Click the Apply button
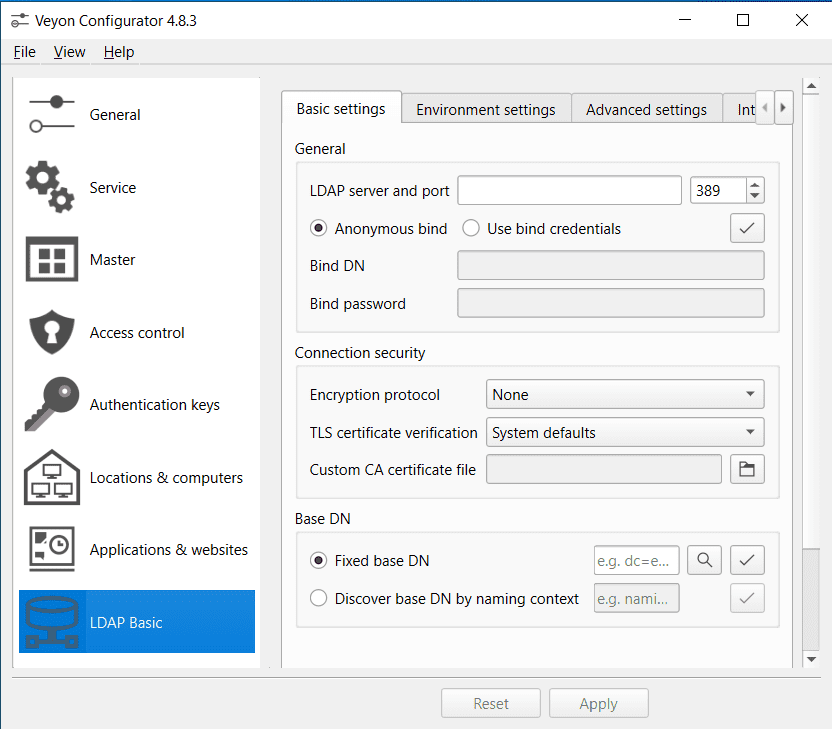Screen dimensions: 832x729 pyautogui.click(x=598, y=704)
